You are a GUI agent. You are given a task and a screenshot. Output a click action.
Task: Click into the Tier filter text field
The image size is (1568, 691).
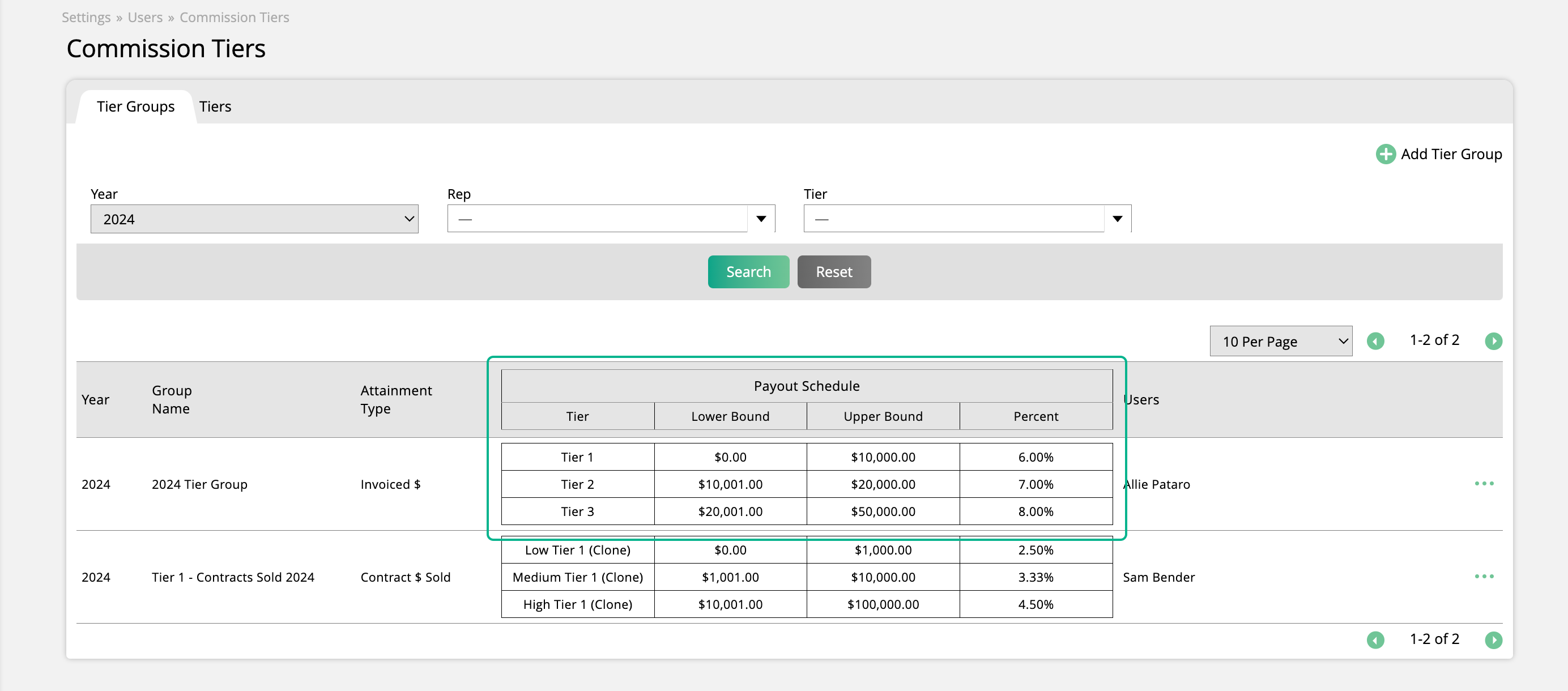click(x=953, y=219)
